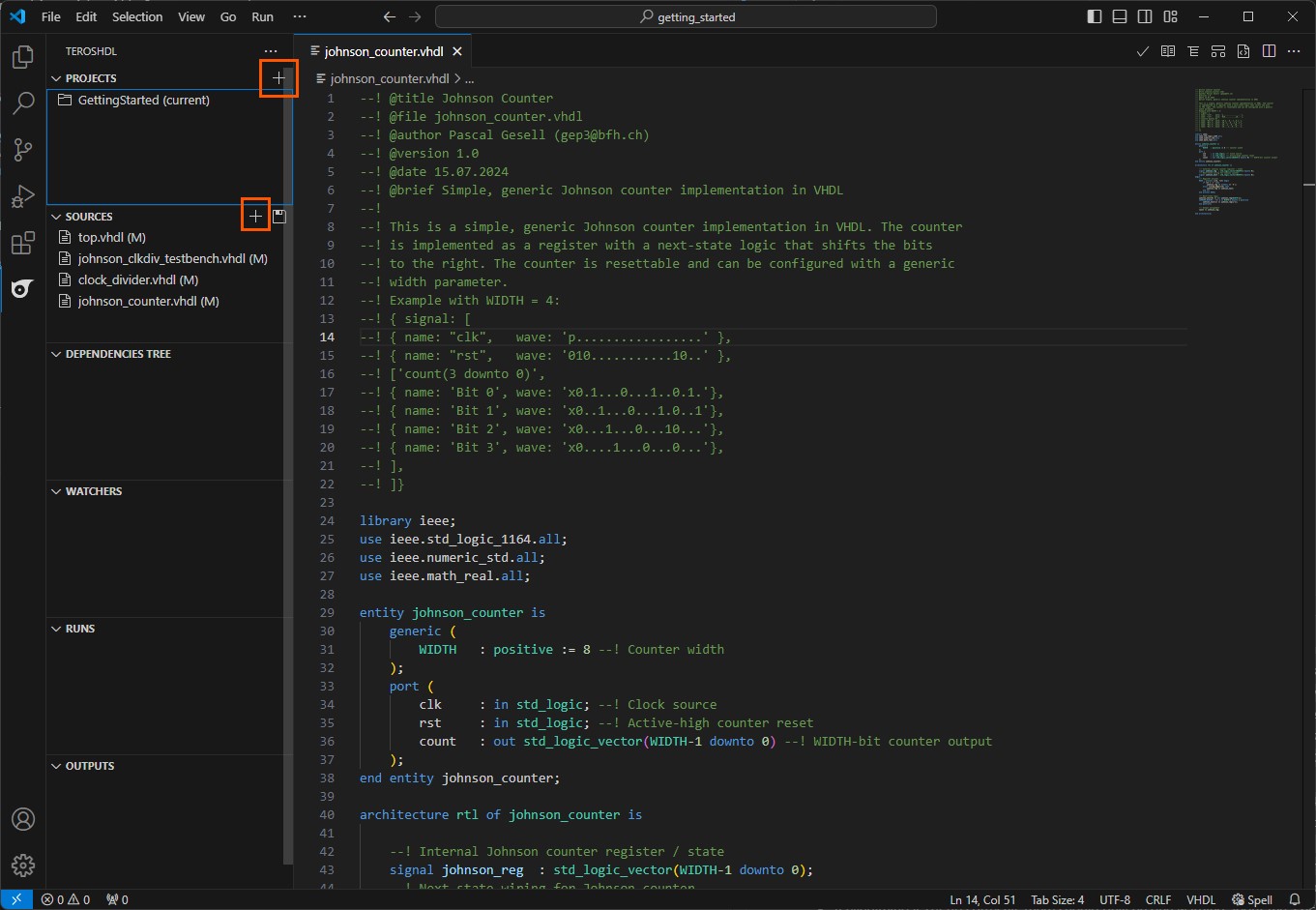This screenshot has height=910, width=1316.
Task: Open the Source Control view
Action: click(23, 150)
